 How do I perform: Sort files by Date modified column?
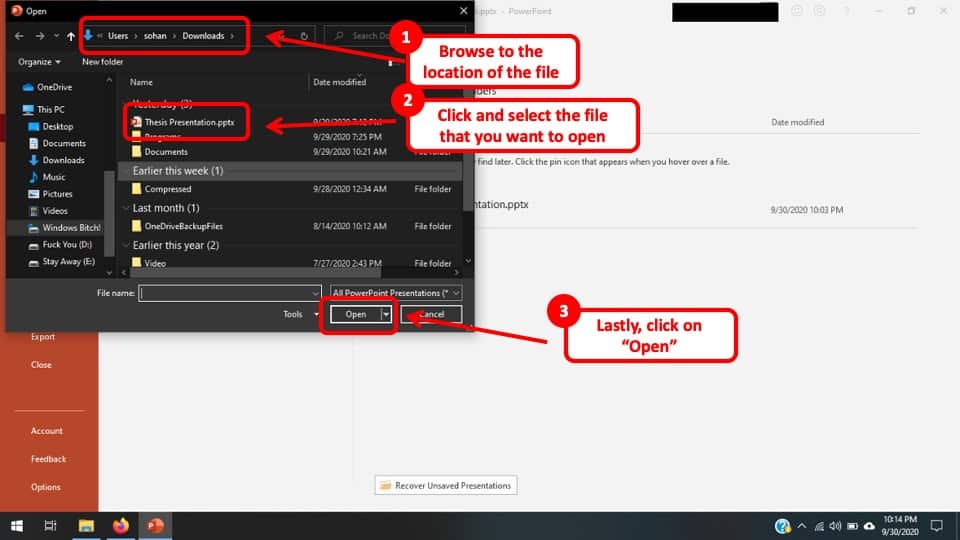point(339,82)
